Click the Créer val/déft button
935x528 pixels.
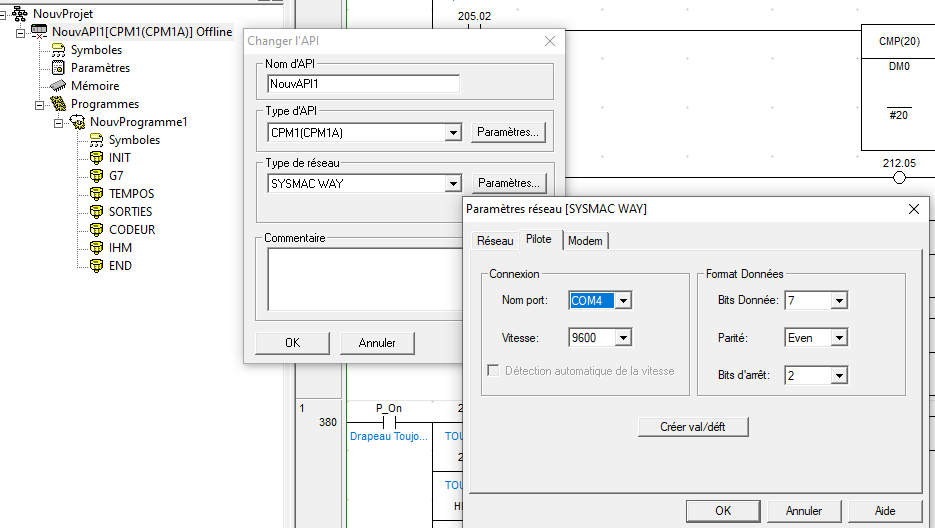[693, 427]
